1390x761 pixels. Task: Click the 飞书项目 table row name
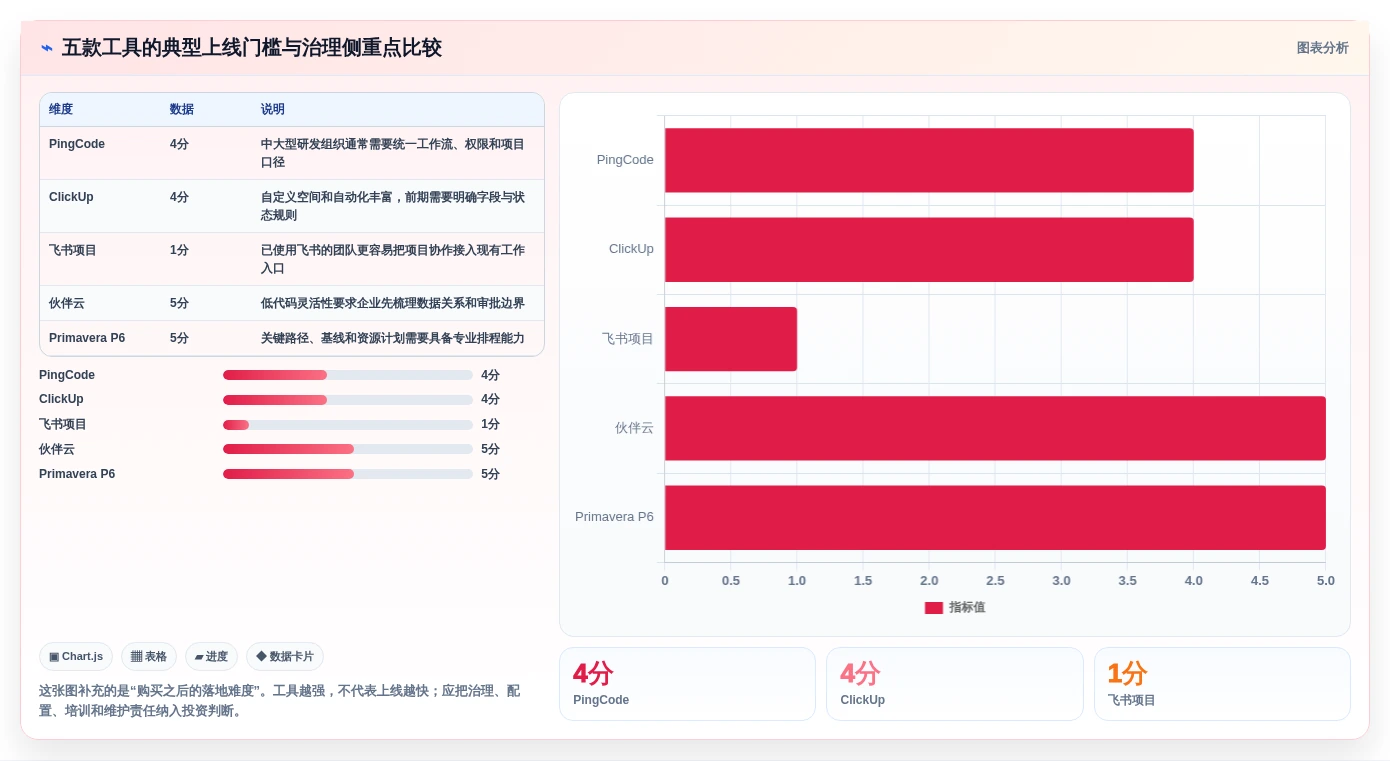73,250
